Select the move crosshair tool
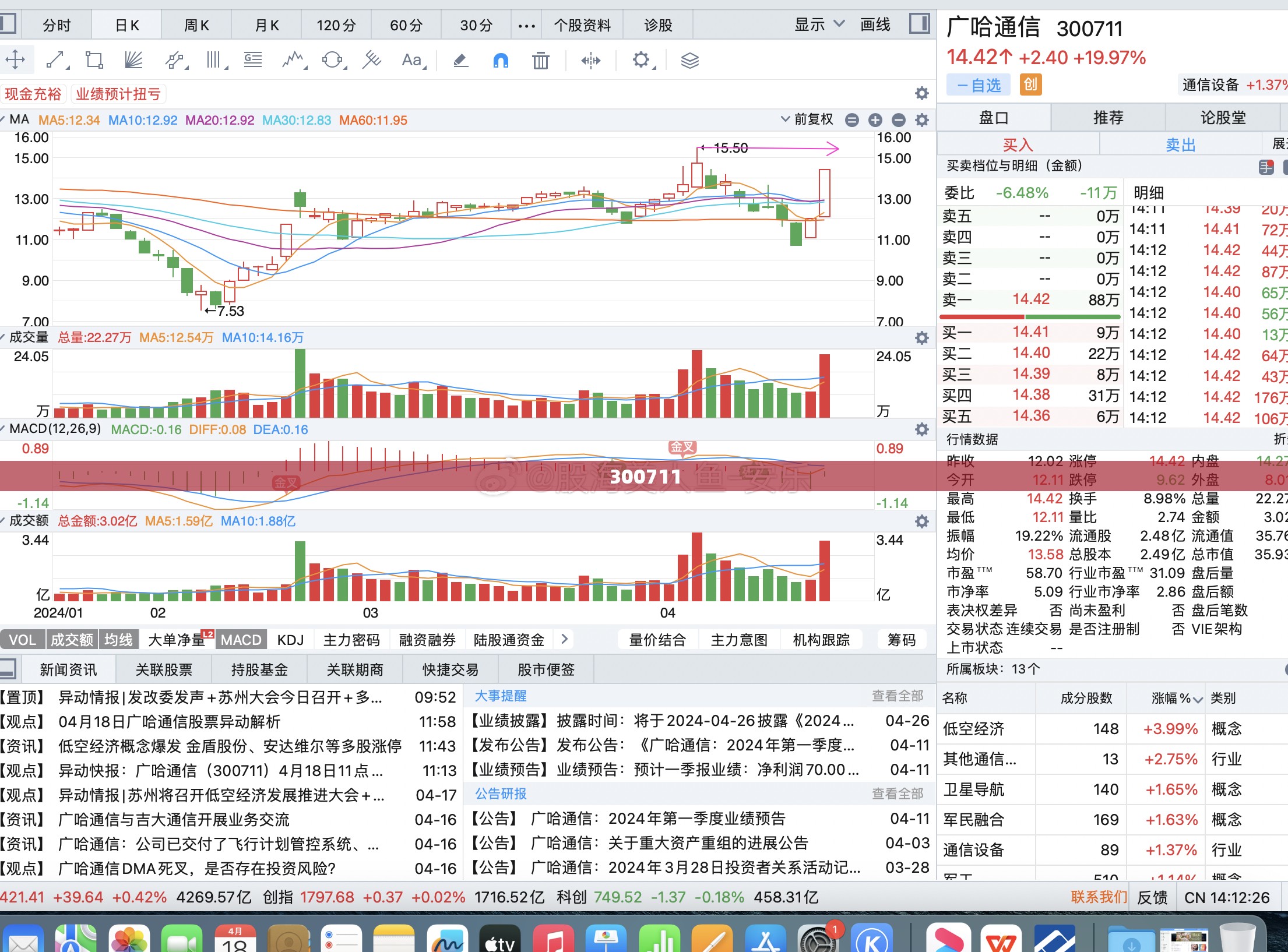 [x=15, y=59]
